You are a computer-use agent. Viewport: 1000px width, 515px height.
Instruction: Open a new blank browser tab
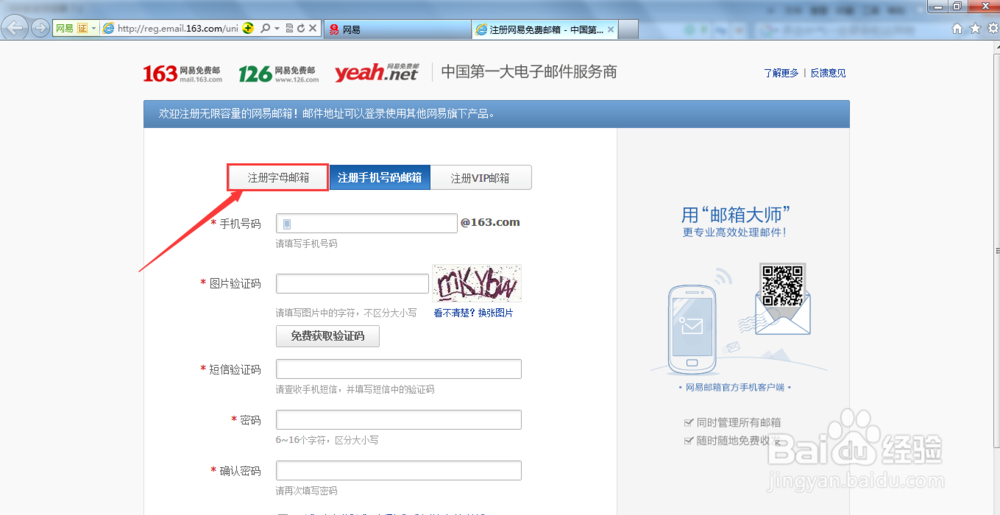click(x=628, y=29)
